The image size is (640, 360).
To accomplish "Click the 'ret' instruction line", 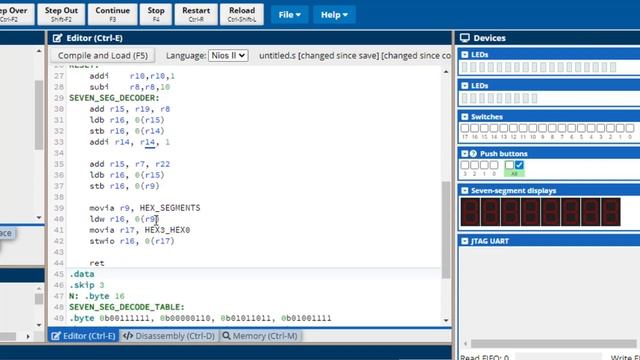I will (x=97, y=263).
